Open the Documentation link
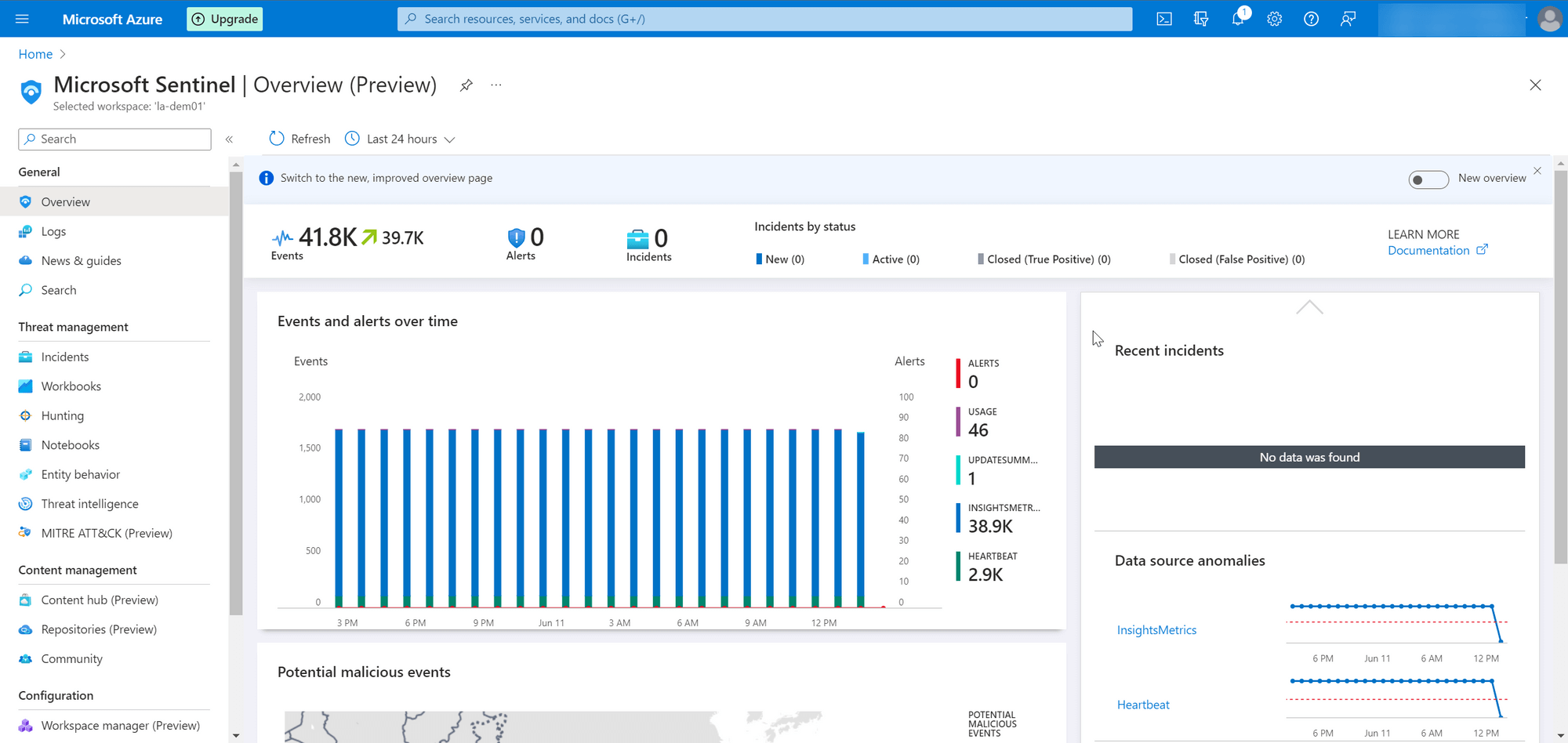 [x=1428, y=251]
